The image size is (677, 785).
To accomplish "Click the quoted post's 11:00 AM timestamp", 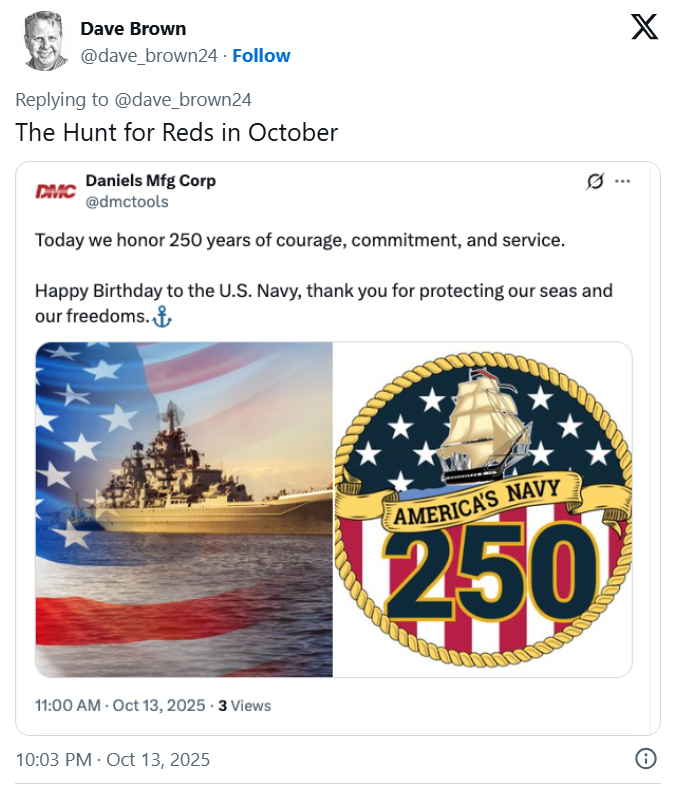I will tap(116, 705).
